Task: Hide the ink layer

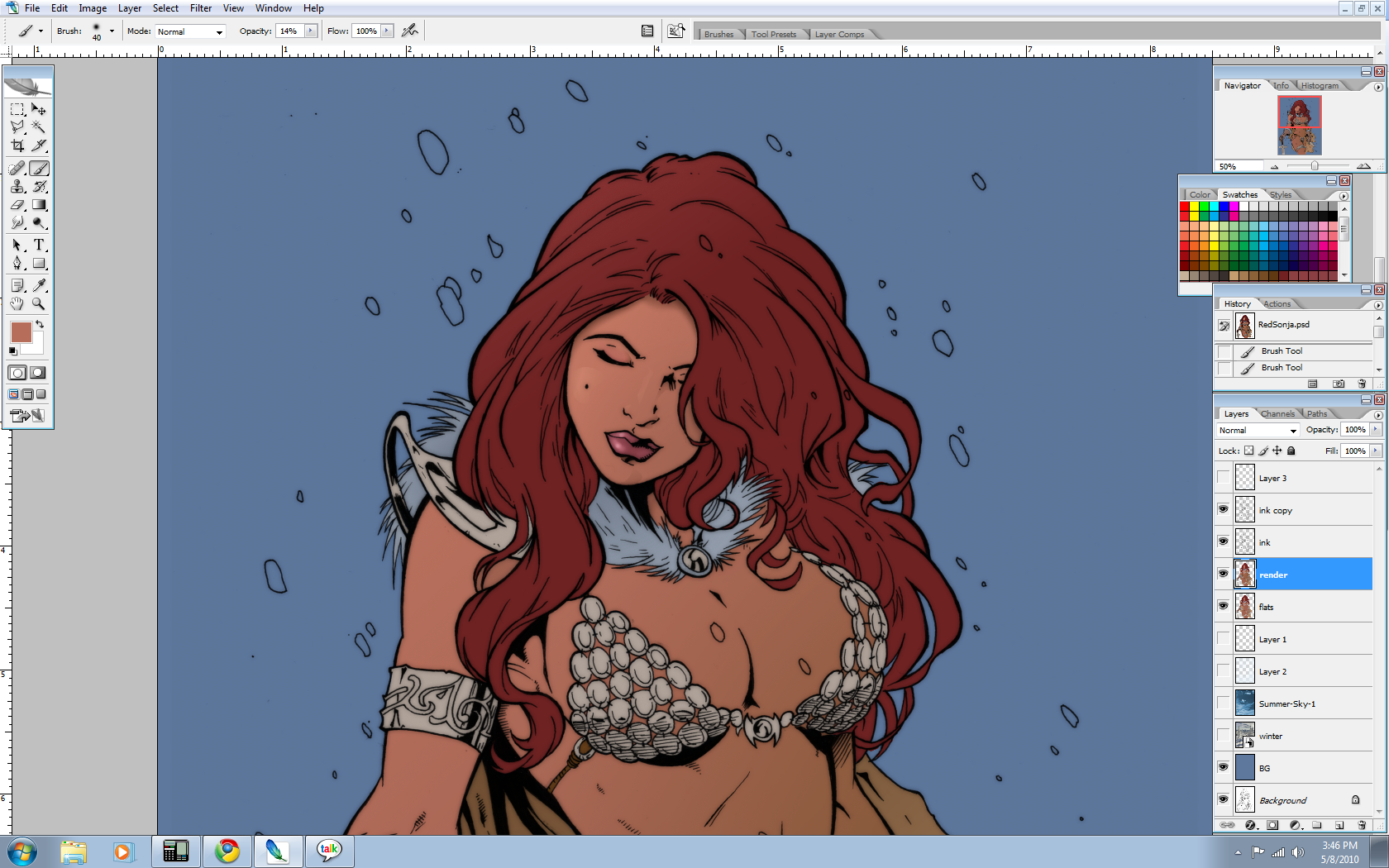Action: (1223, 541)
